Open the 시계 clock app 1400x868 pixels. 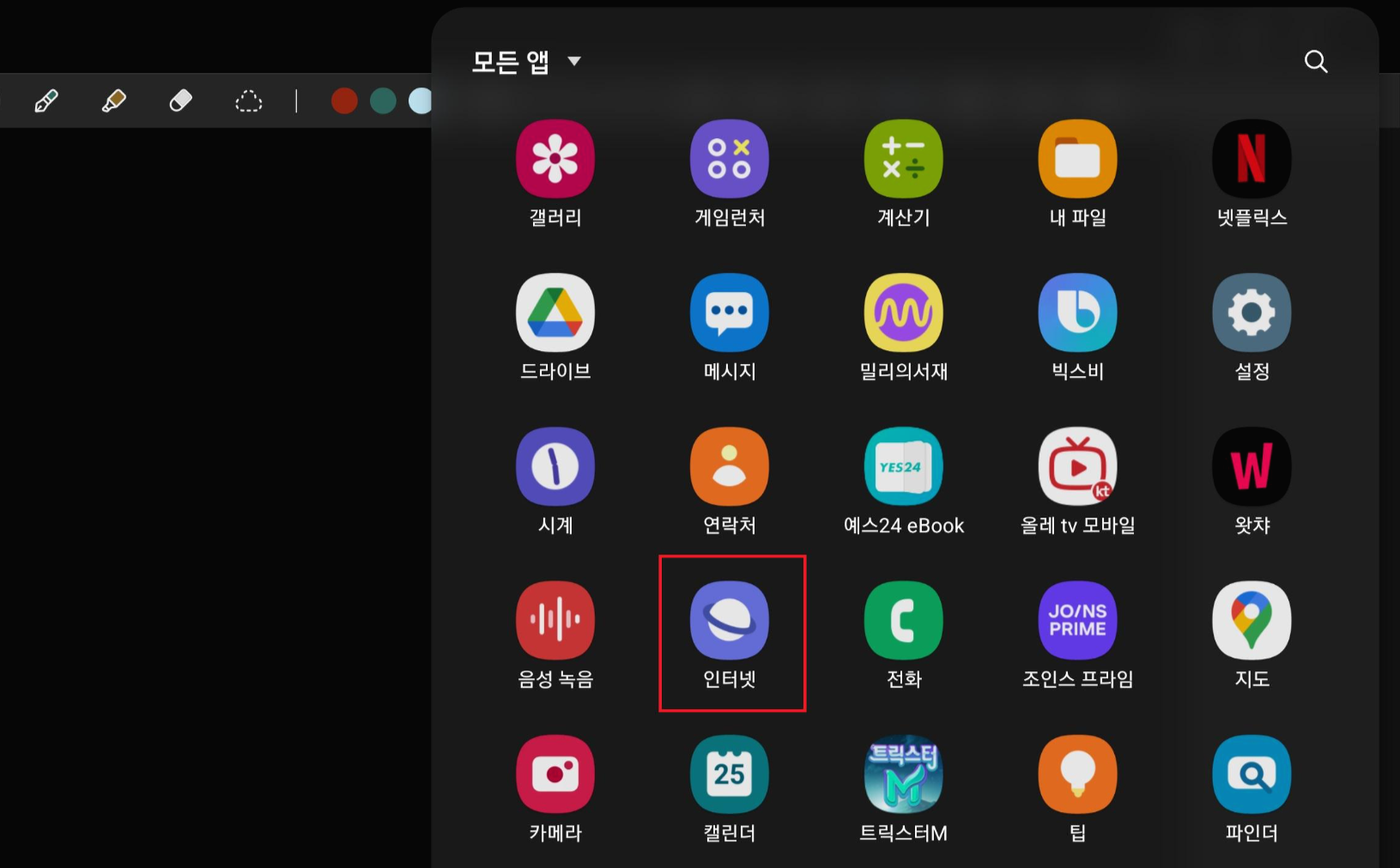coord(555,466)
